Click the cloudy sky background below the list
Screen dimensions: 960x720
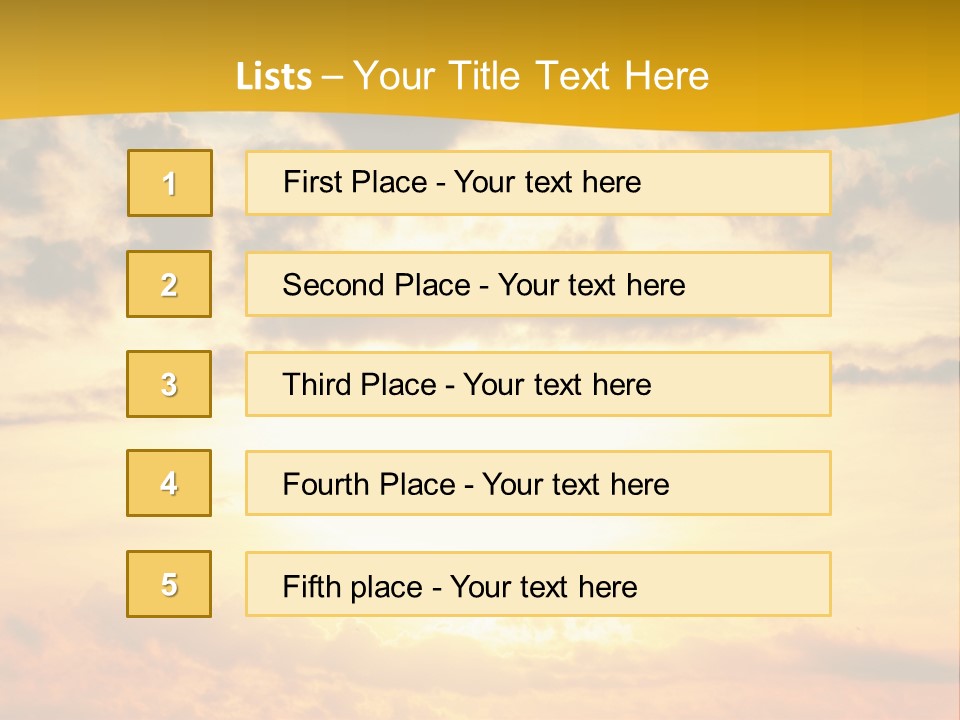point(480,670)
